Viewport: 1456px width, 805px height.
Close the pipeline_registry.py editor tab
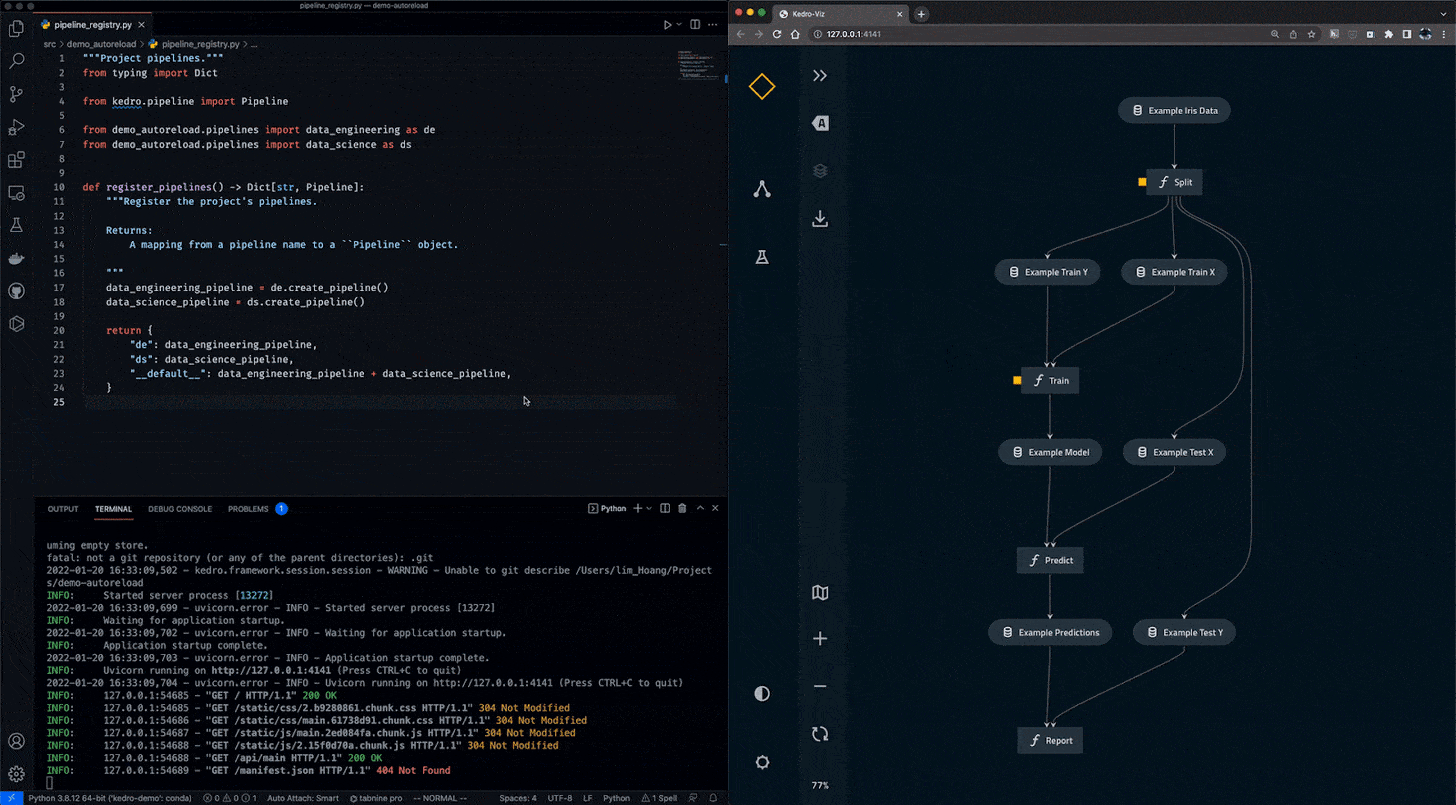[x=141, y=24]
